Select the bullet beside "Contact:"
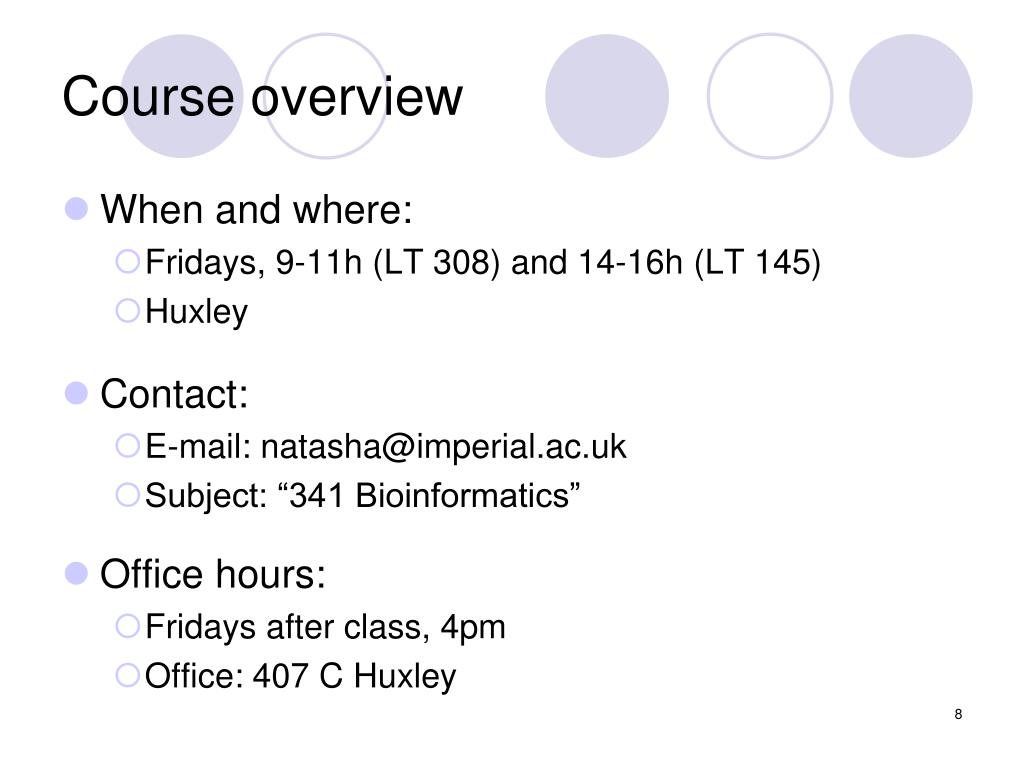 click(76, 393)
